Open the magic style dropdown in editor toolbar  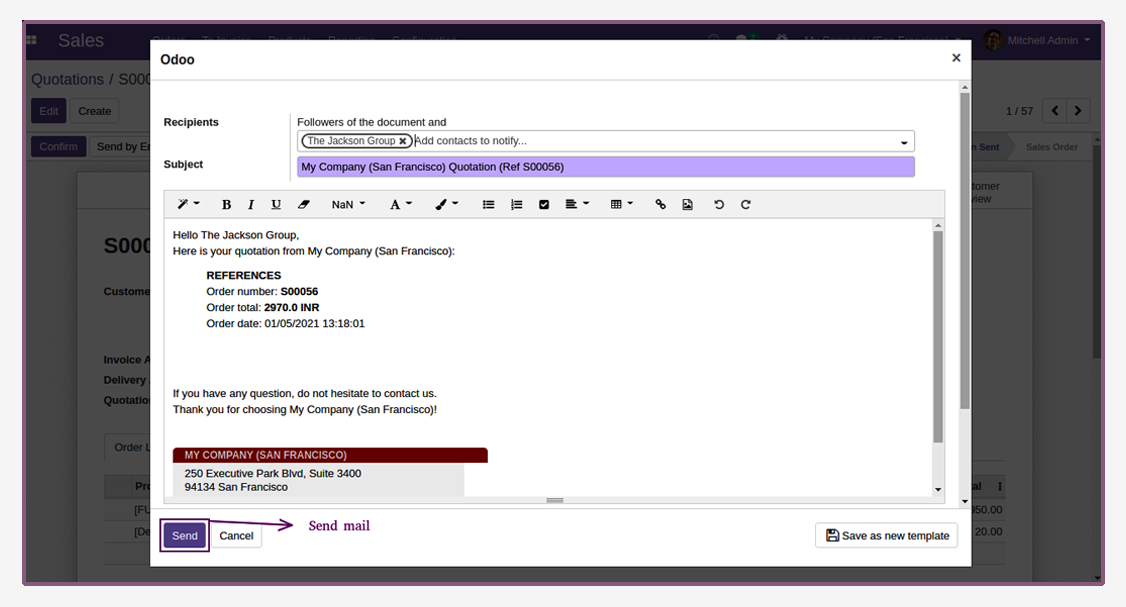click(x=188, y=205)
